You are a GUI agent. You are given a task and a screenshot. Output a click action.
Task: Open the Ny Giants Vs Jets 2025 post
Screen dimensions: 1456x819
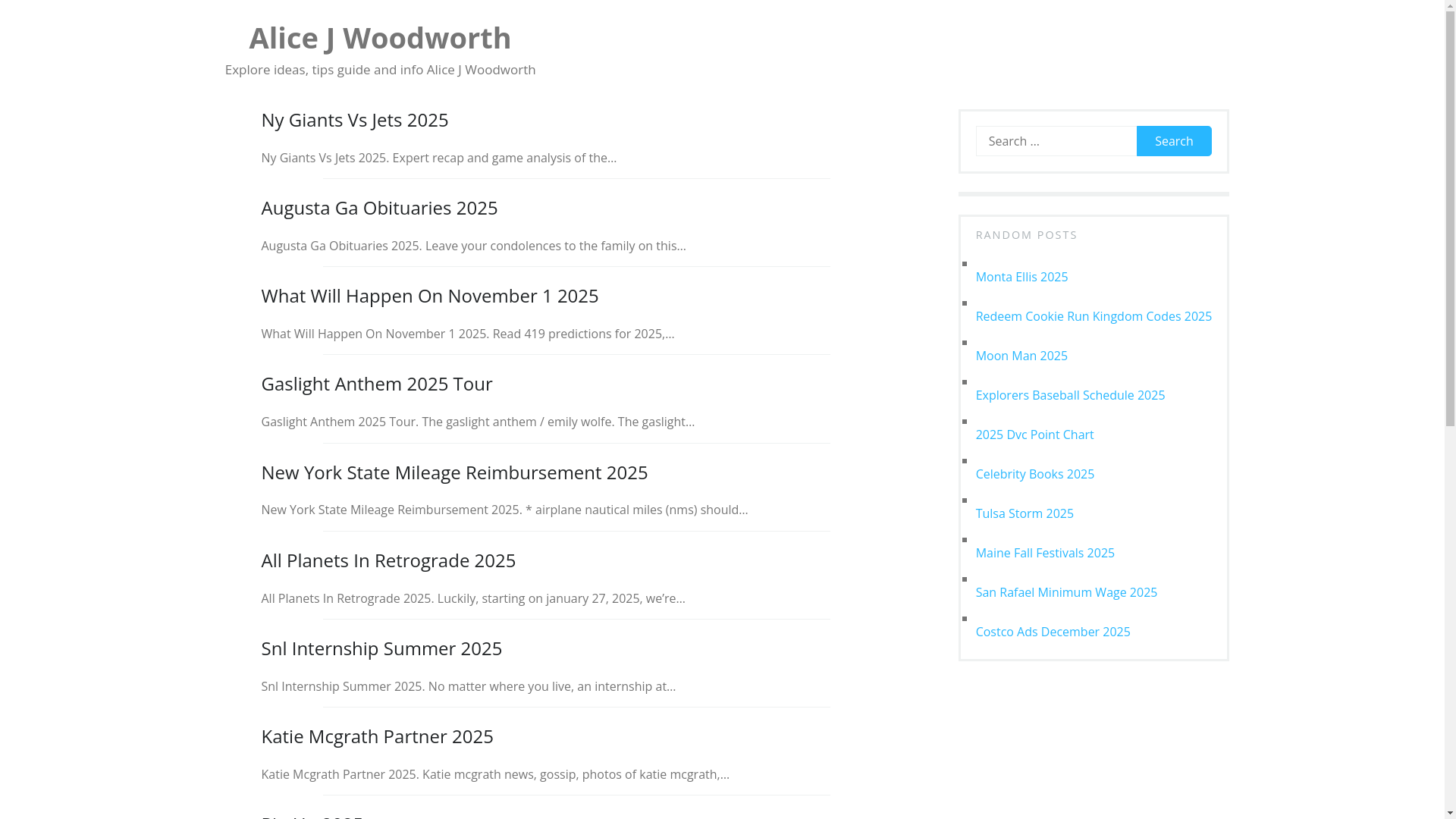(x=354, y=120)
